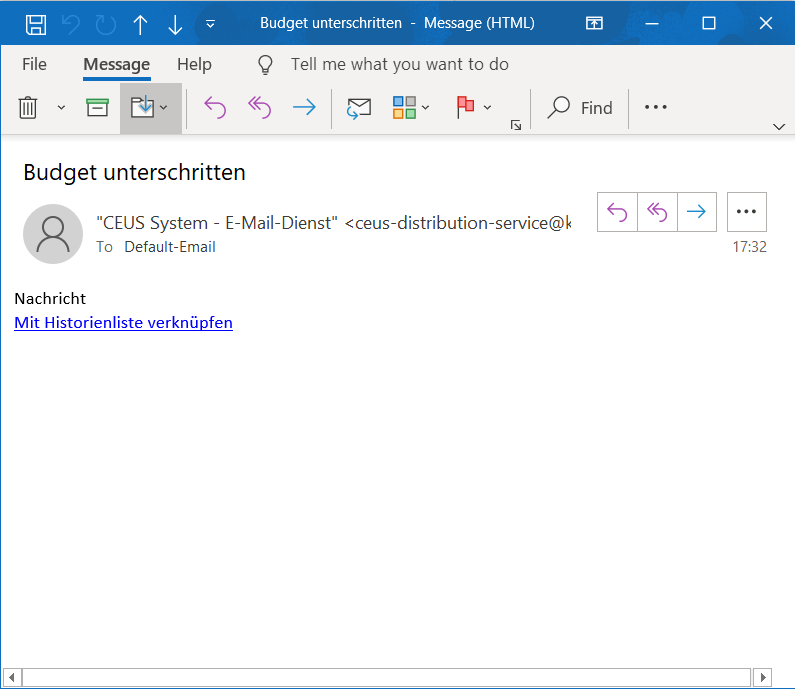
Task: Expand the Delete options dropdown arrow
Action: [x=61, y=107]
